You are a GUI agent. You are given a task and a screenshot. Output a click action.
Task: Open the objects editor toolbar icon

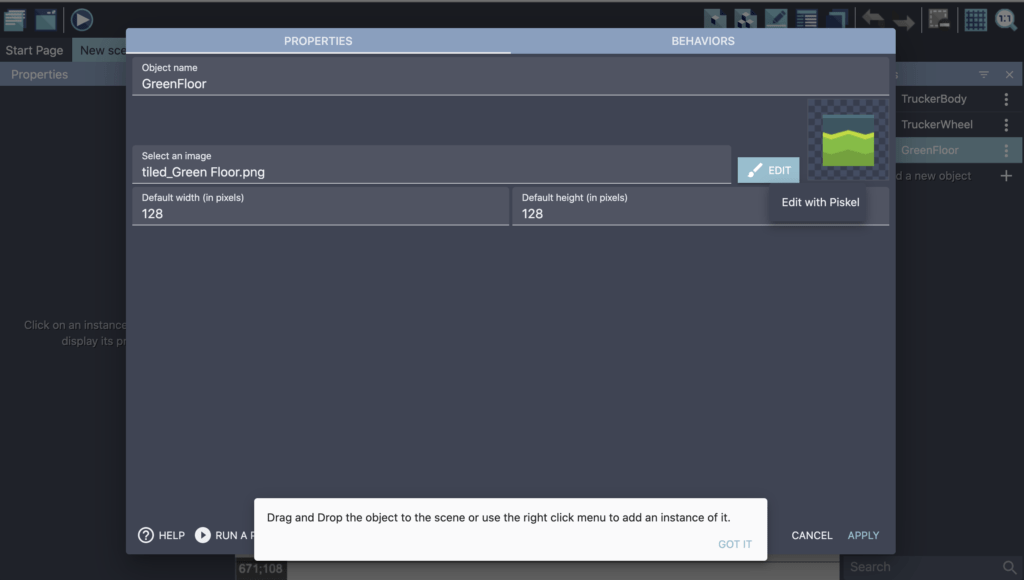[x=715, y=19]
